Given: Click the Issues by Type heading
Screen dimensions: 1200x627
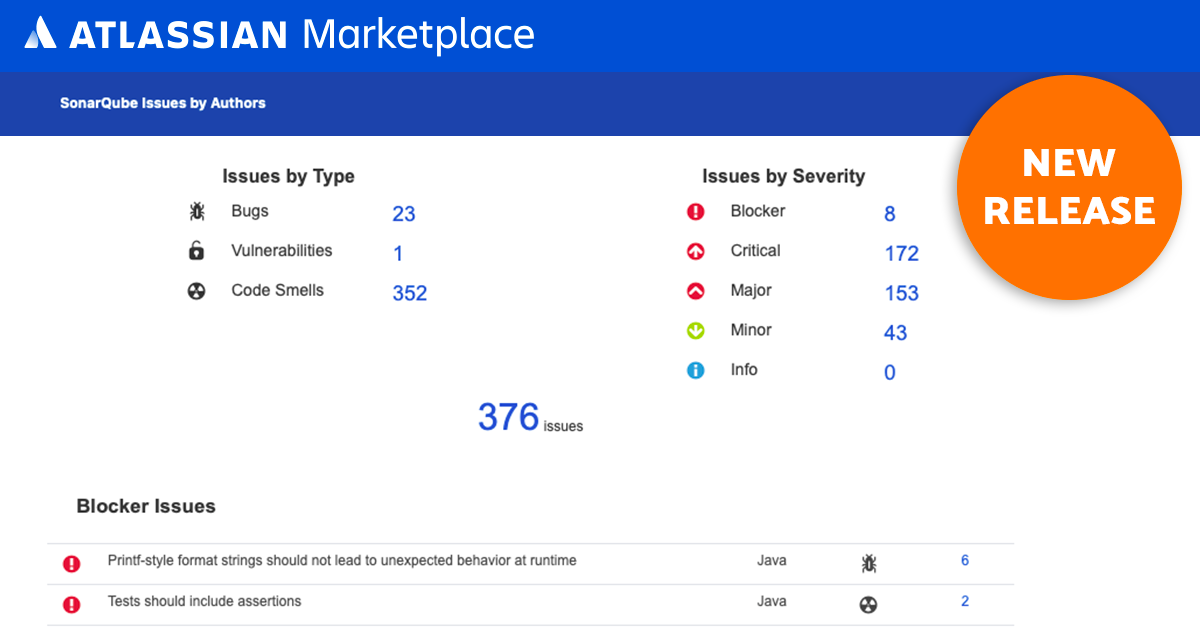Looking at the screenshot, I should click(288, 177).
